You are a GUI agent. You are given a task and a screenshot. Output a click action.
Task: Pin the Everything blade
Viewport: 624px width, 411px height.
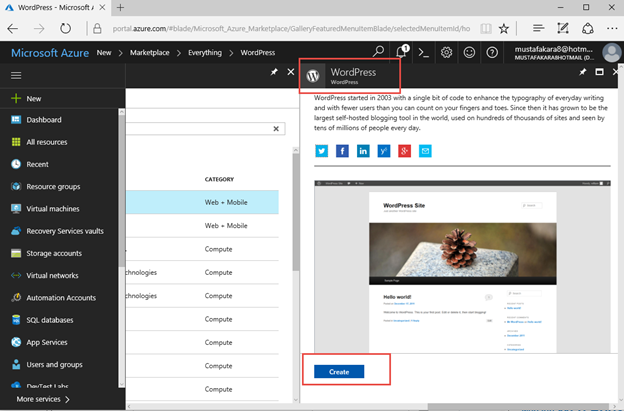pos(274,72)
